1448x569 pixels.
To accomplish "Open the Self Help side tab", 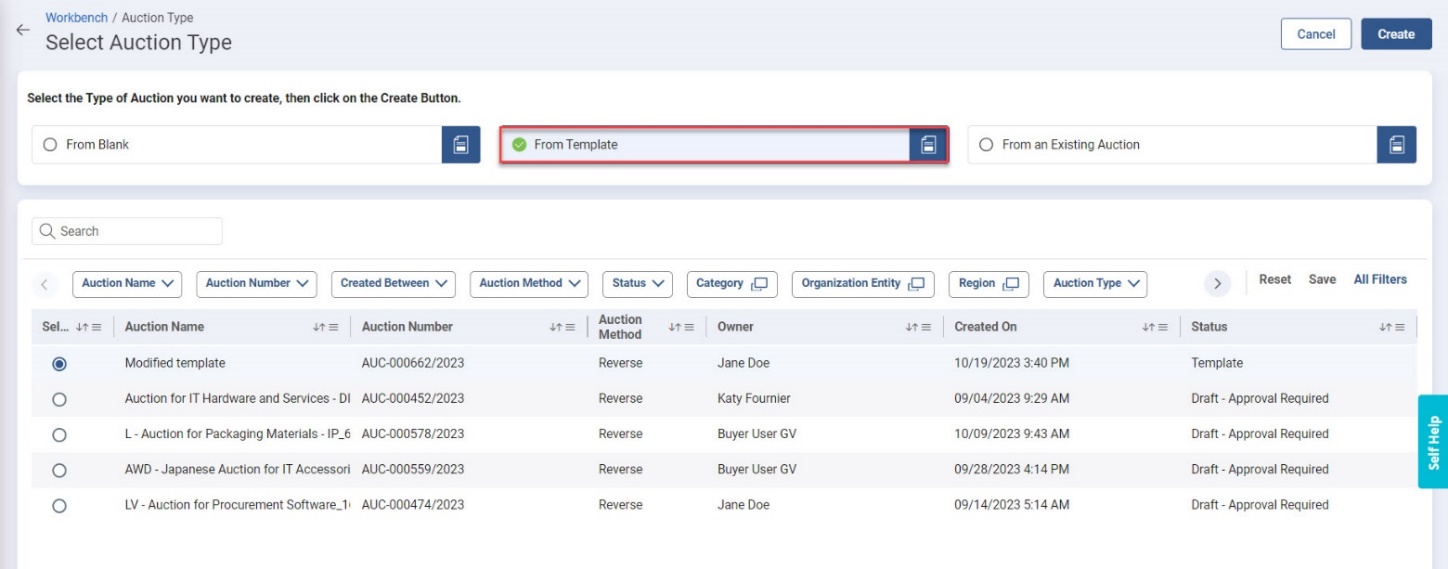I will (x=1432, y=442).
